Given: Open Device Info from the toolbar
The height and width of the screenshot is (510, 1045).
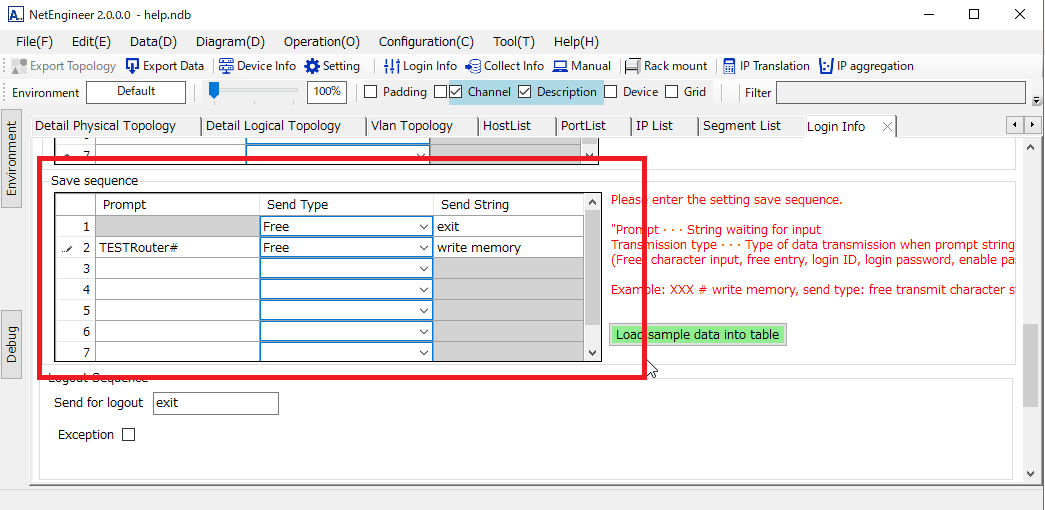Looking at the screenshot, I should (226, 66).
